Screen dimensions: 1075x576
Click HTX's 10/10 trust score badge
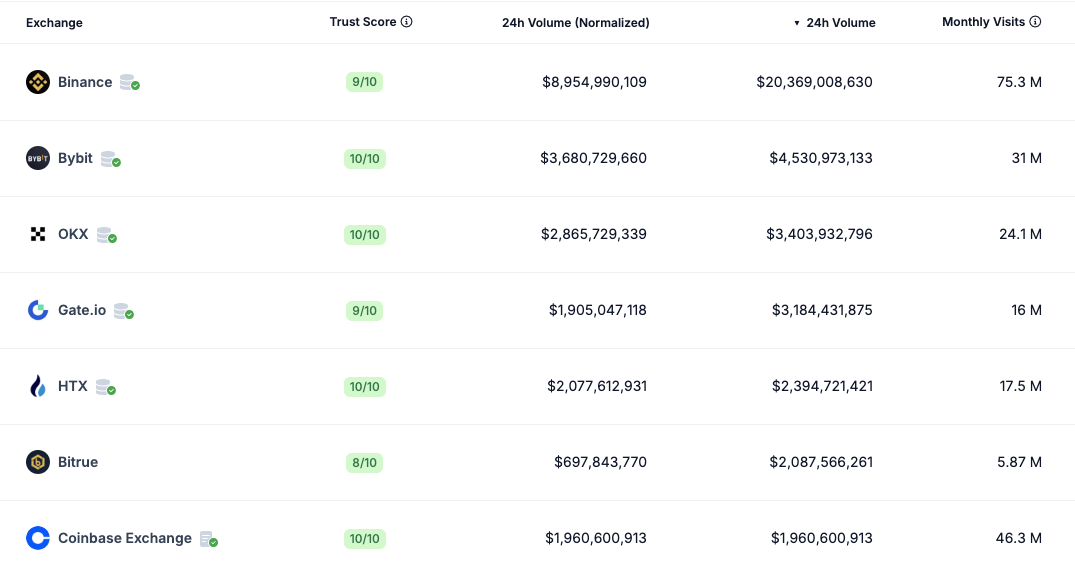click(364, 386)
